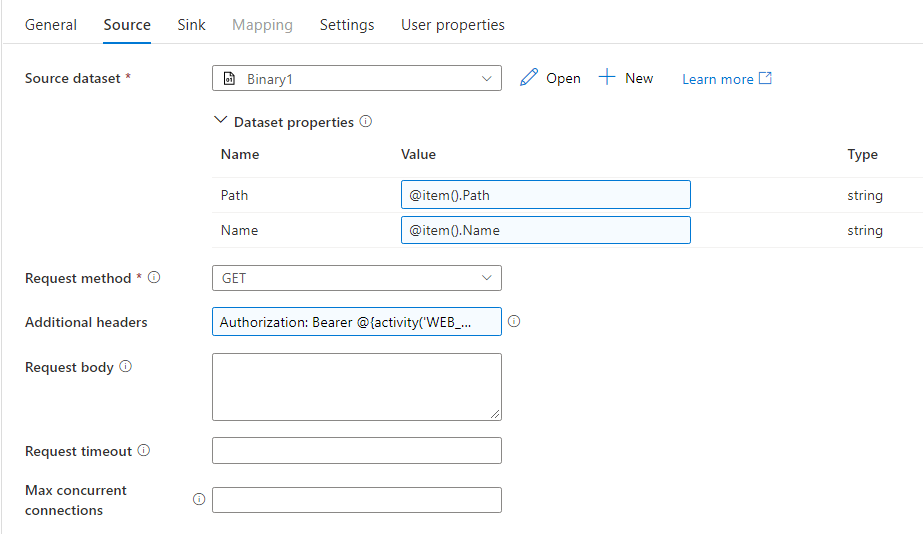The height and width of the screenshot is (534, 923).
Task: Click the Name value field @item().Name
Action: pos(546,230)
